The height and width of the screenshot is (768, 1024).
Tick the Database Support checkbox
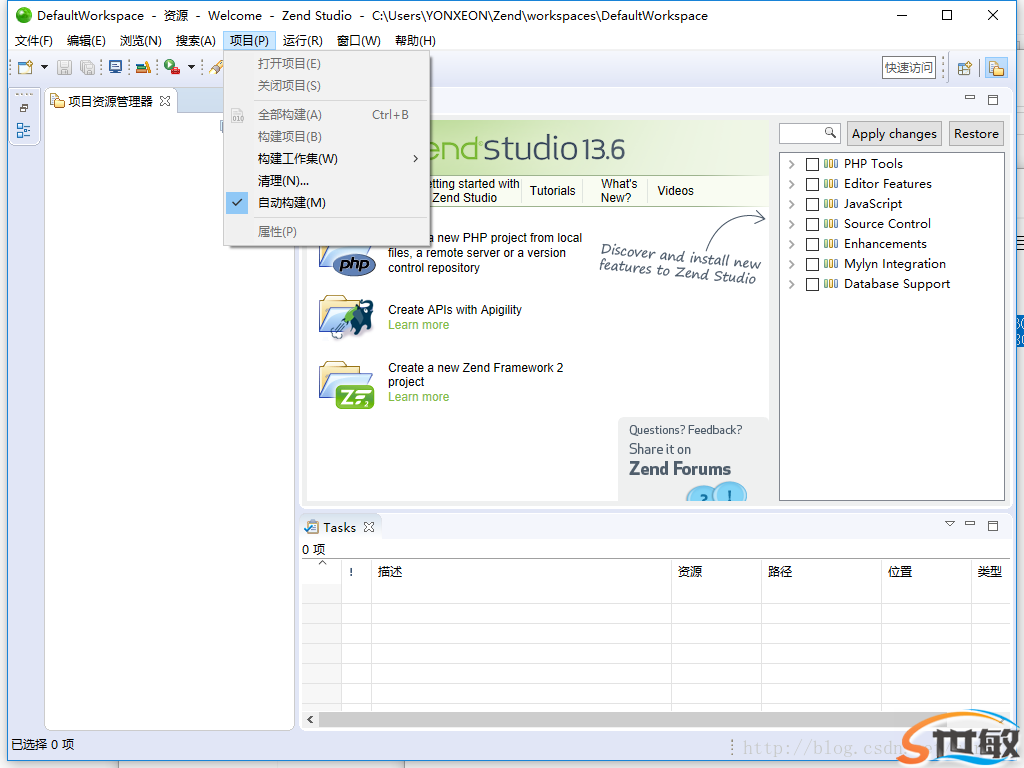click(x=812, y=285)
